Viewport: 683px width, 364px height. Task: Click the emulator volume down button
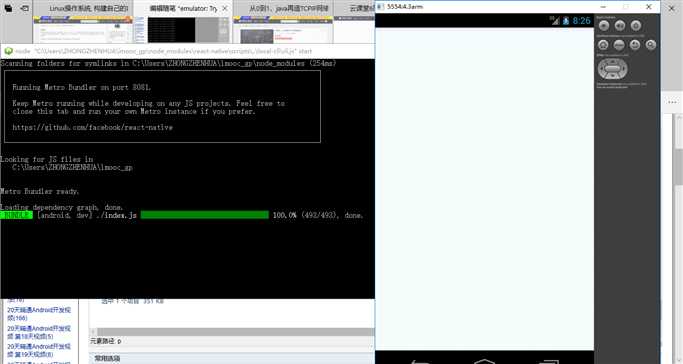(x=620, y=26)
